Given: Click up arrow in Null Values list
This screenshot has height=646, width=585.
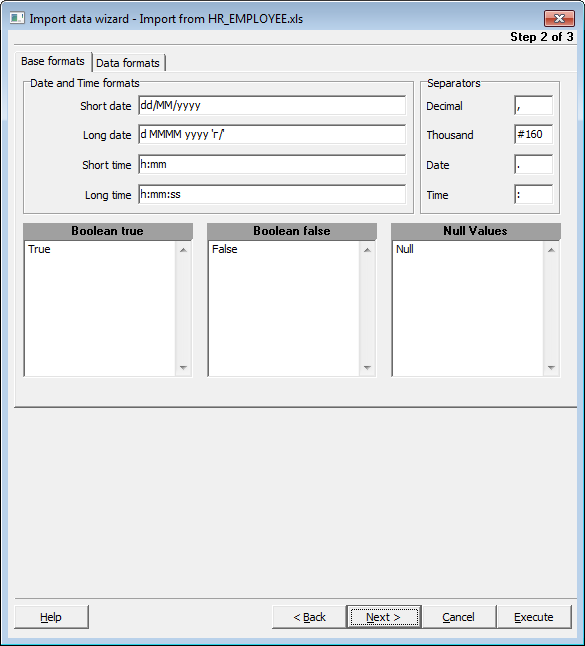Looking at the screenshot, I should point(551,250).
